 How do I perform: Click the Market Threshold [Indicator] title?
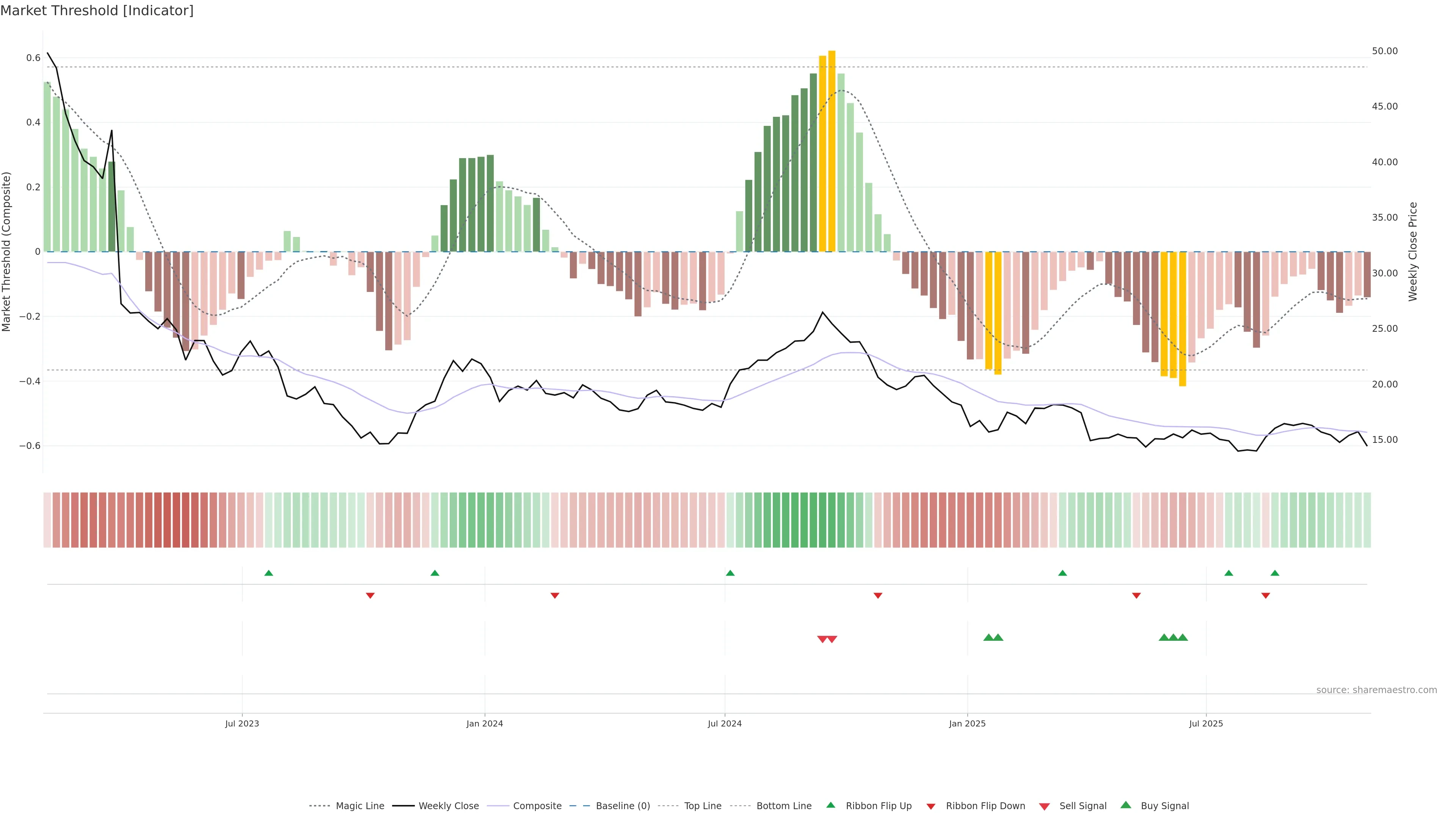(x=97, y=11)
